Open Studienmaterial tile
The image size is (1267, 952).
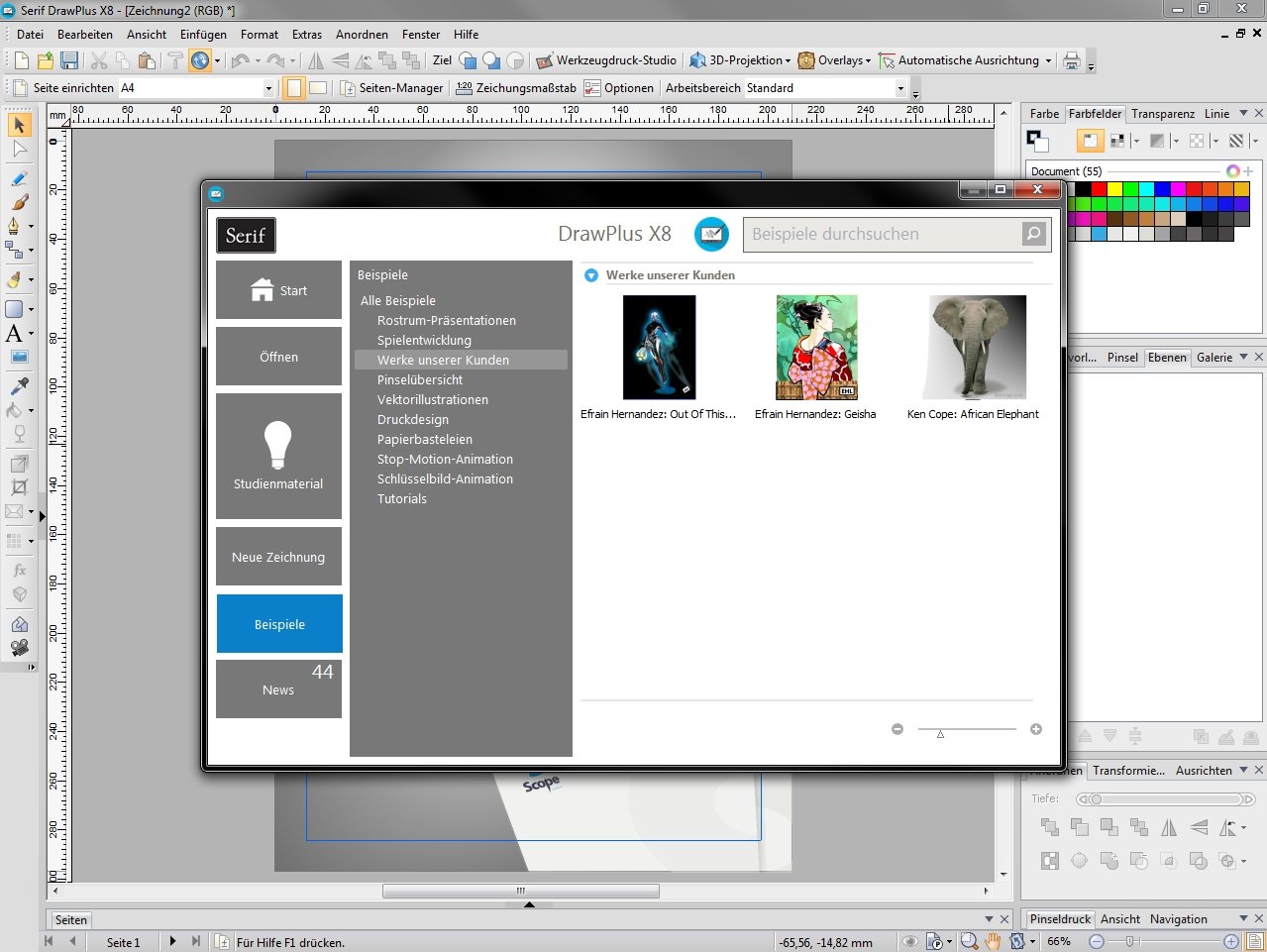pyautogui.click(x=278, y=456)
